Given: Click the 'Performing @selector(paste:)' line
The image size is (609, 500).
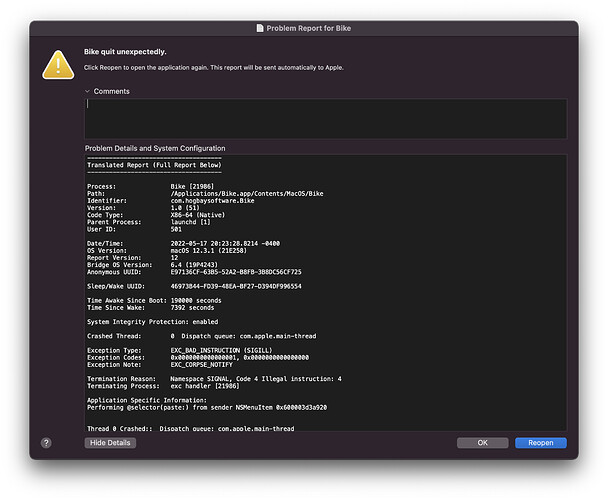Looking at the screenshot, I should 207,408.
